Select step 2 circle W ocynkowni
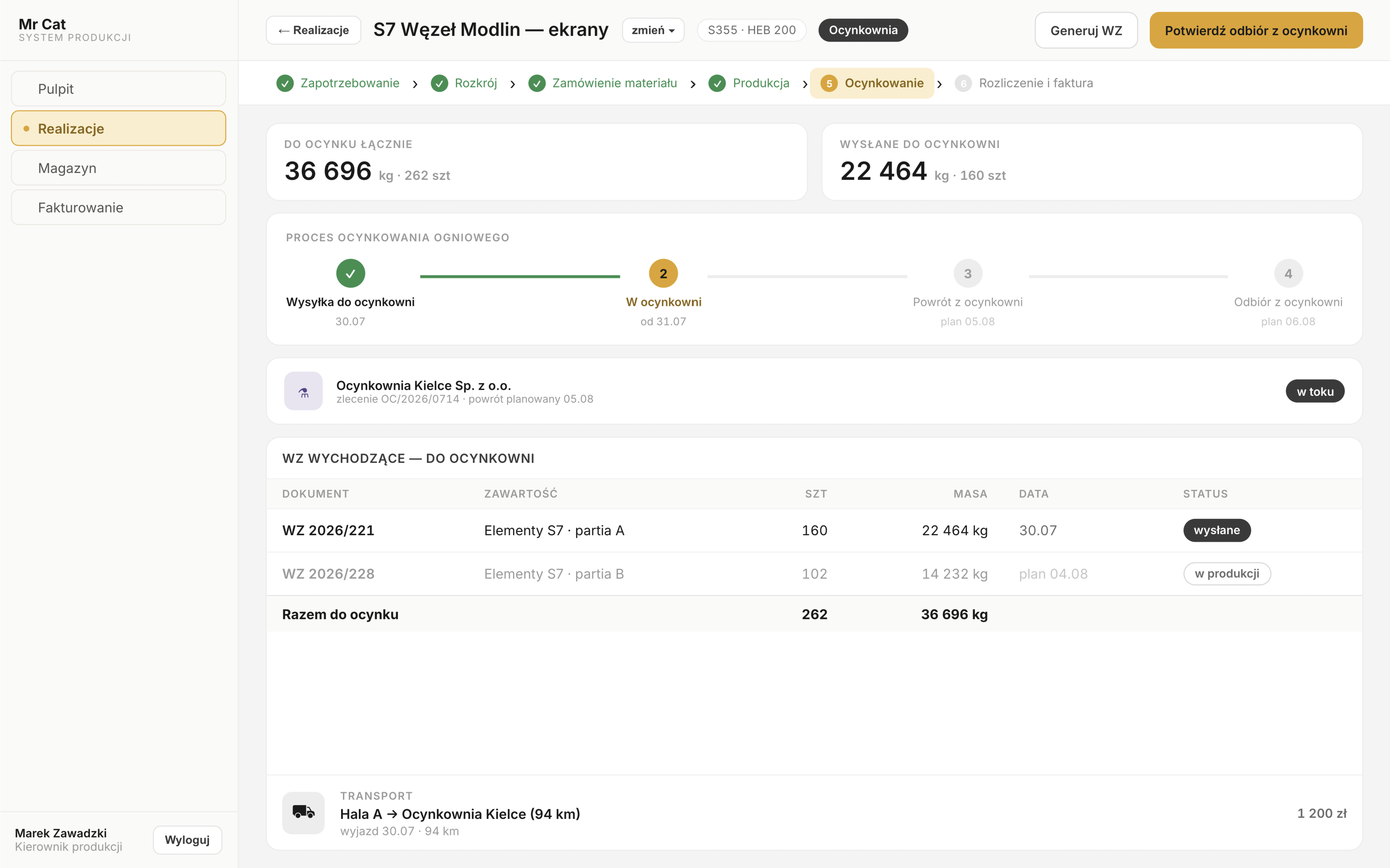Viewport: 1390px width, 868px height. click(x=663, y=273)
